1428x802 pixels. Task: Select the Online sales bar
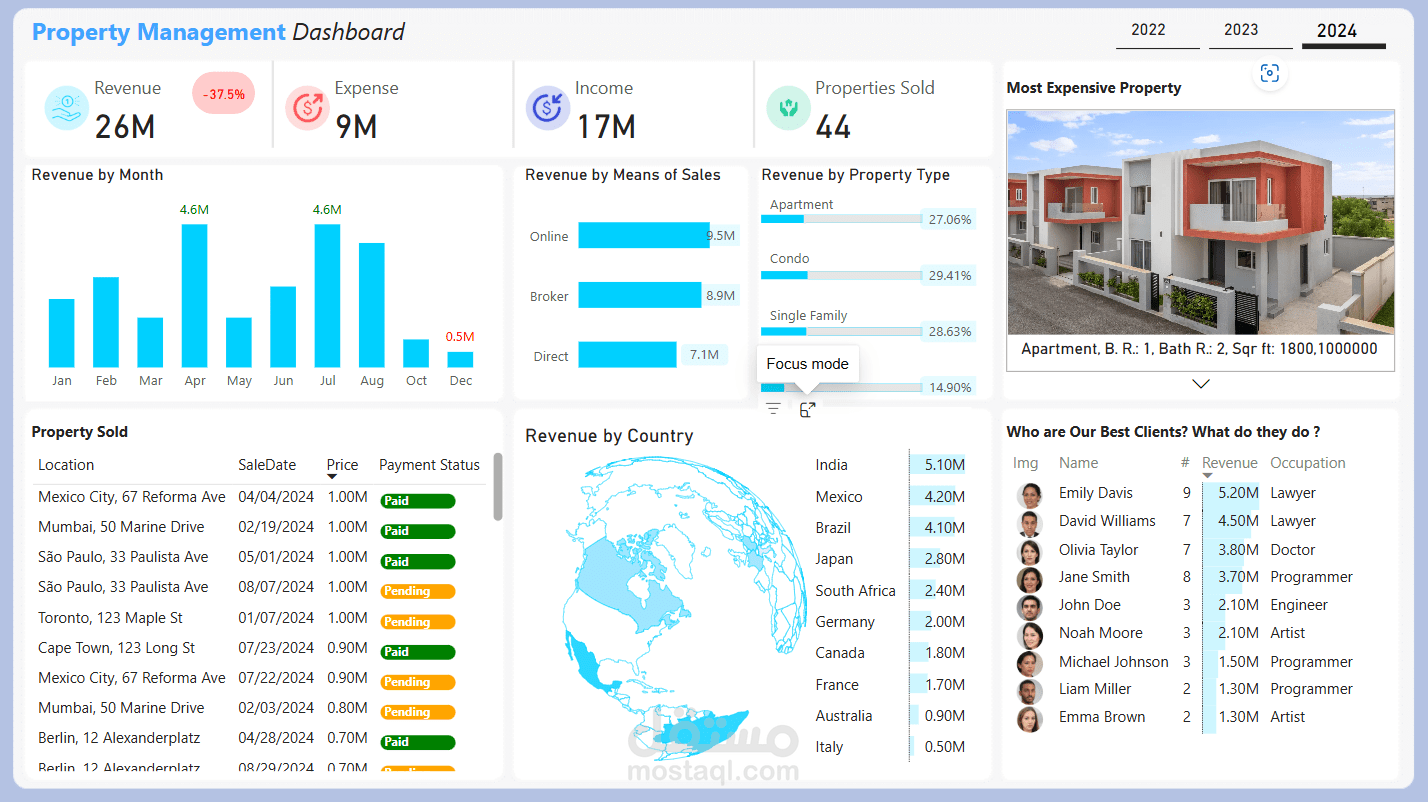pos(644,236)
